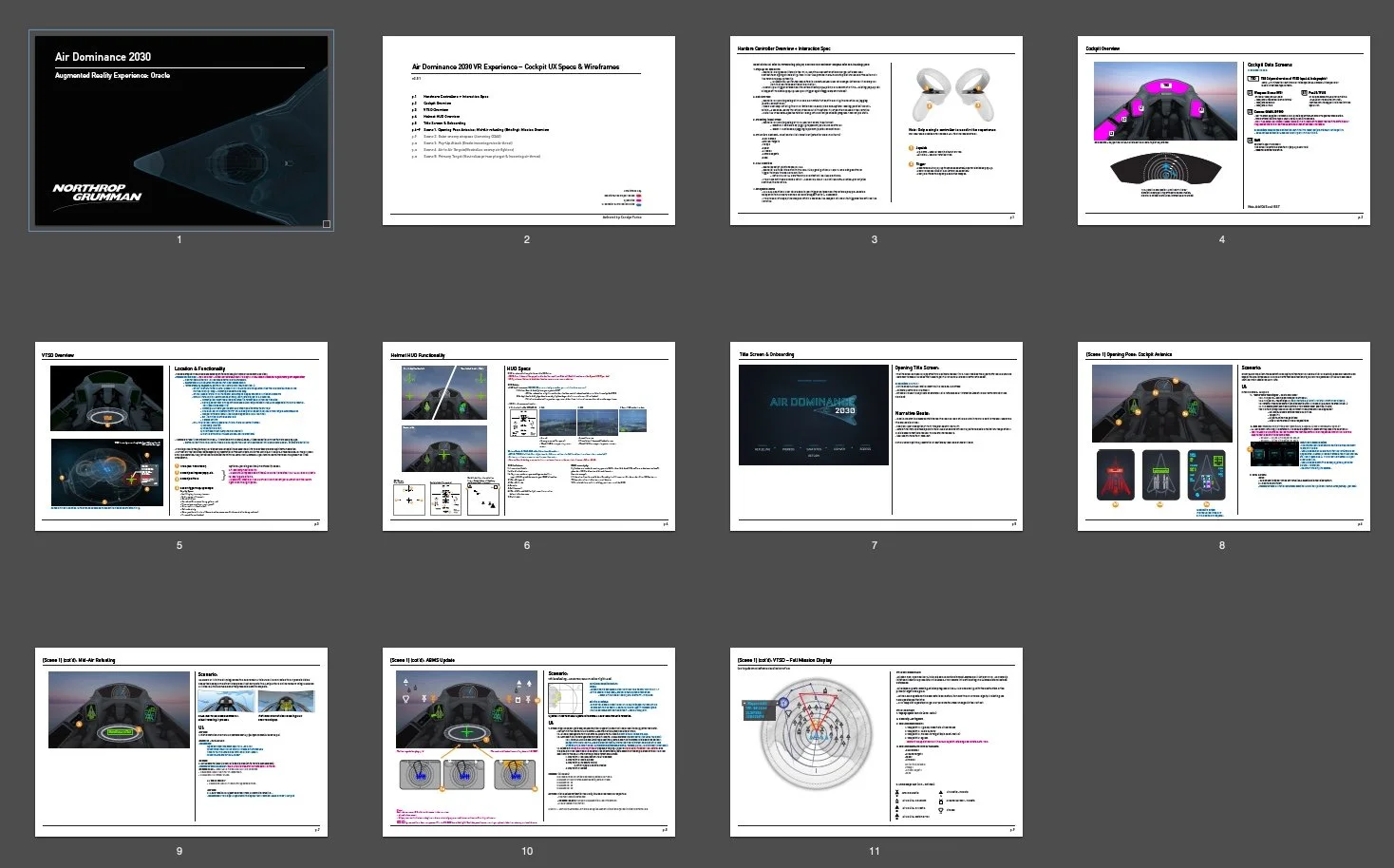Screen dimensions: 1394x868
Task: Click the controller image on slide 3
Action: click(x=952, y=93)
